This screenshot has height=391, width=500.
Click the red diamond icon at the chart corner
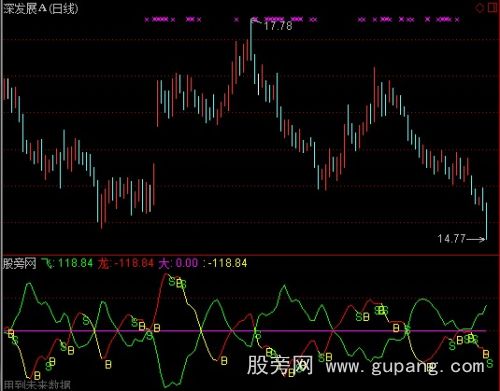click(x=479, y=8)
